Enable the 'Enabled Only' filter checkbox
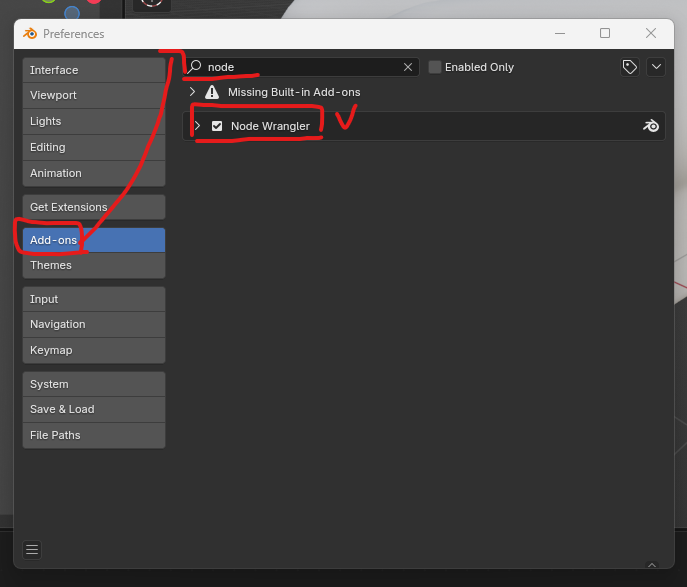Screen dimensions: 687x587 pos(435,67)
